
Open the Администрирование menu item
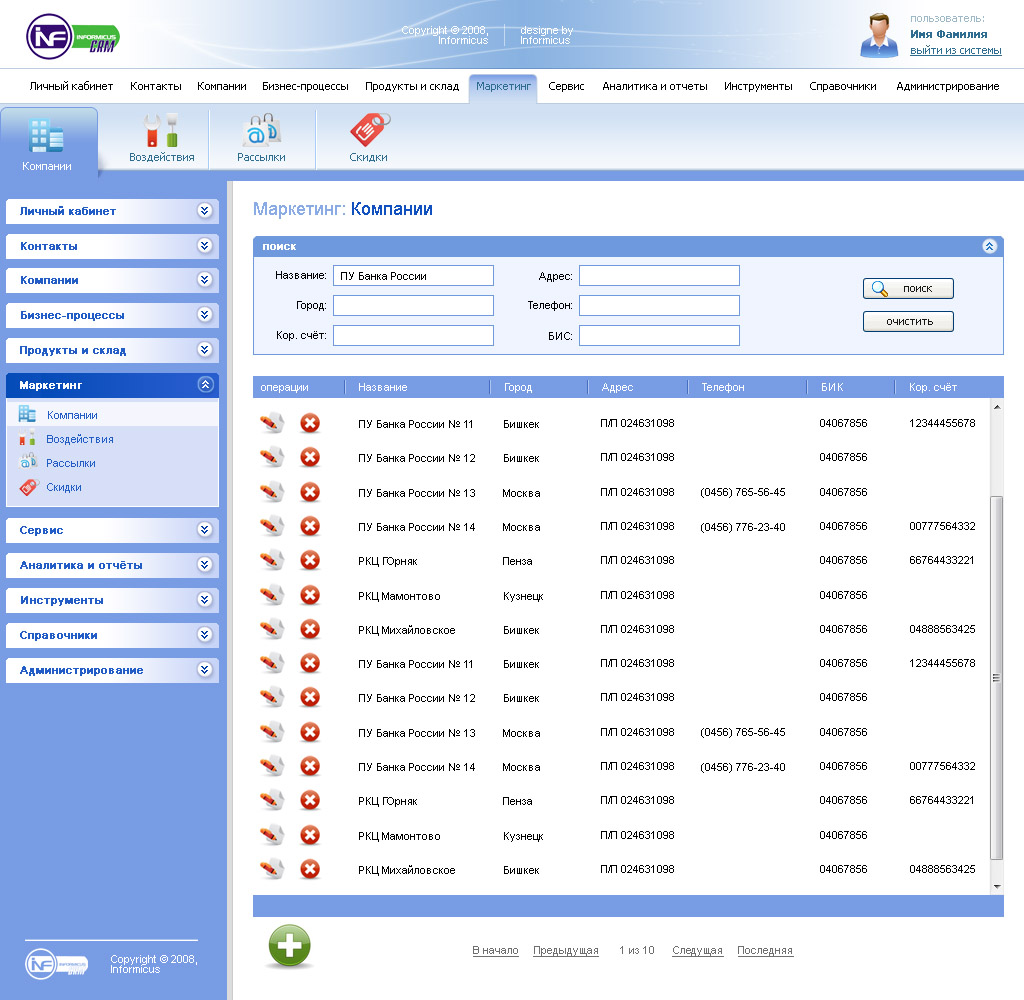pos(945,87)
